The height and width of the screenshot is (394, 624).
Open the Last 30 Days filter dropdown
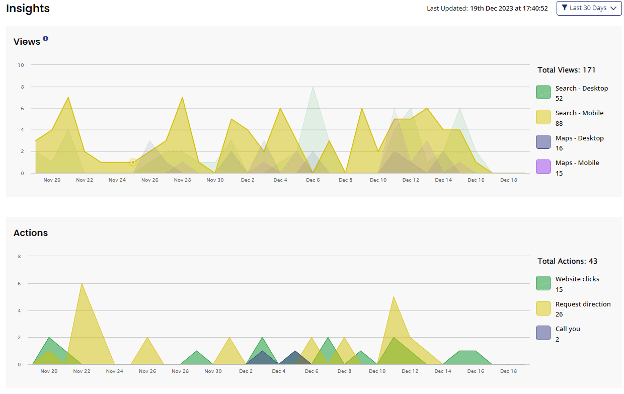tap(589, 8)
